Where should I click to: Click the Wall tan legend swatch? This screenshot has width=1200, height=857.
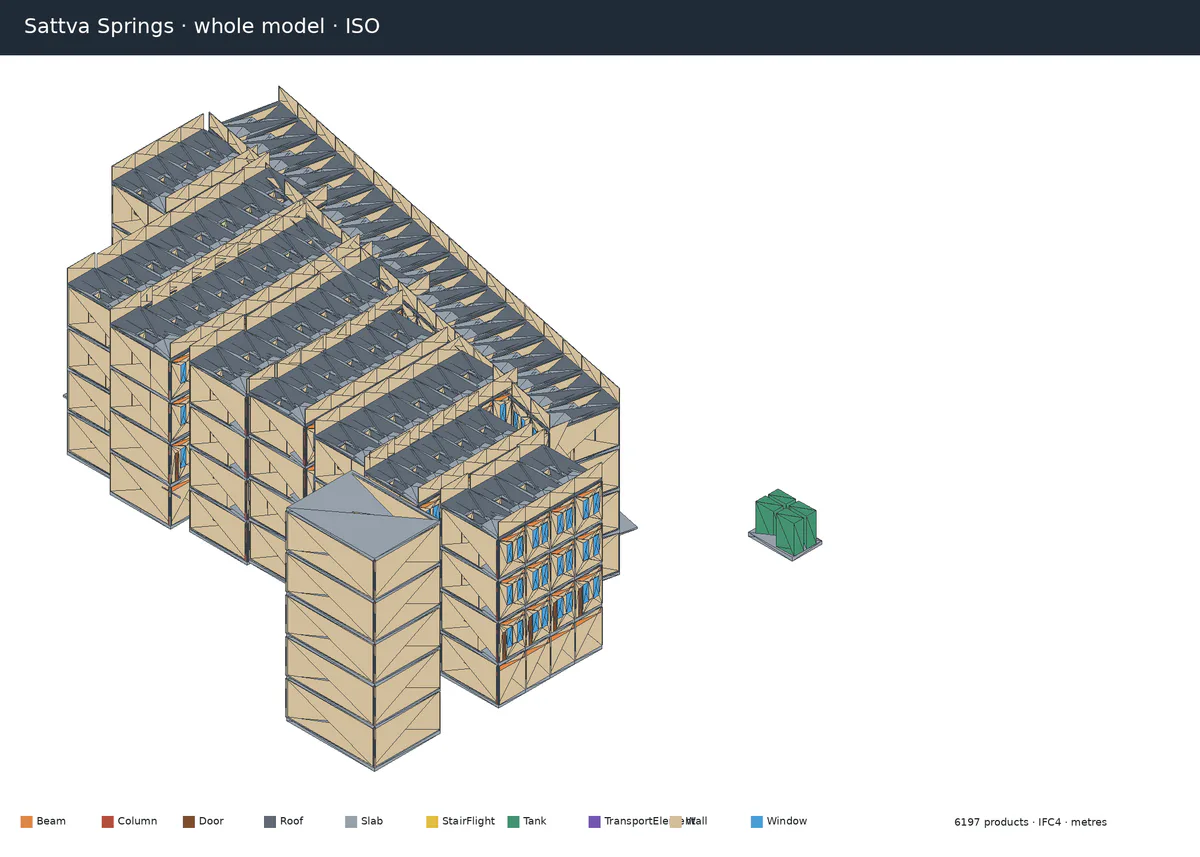(676, 822)
